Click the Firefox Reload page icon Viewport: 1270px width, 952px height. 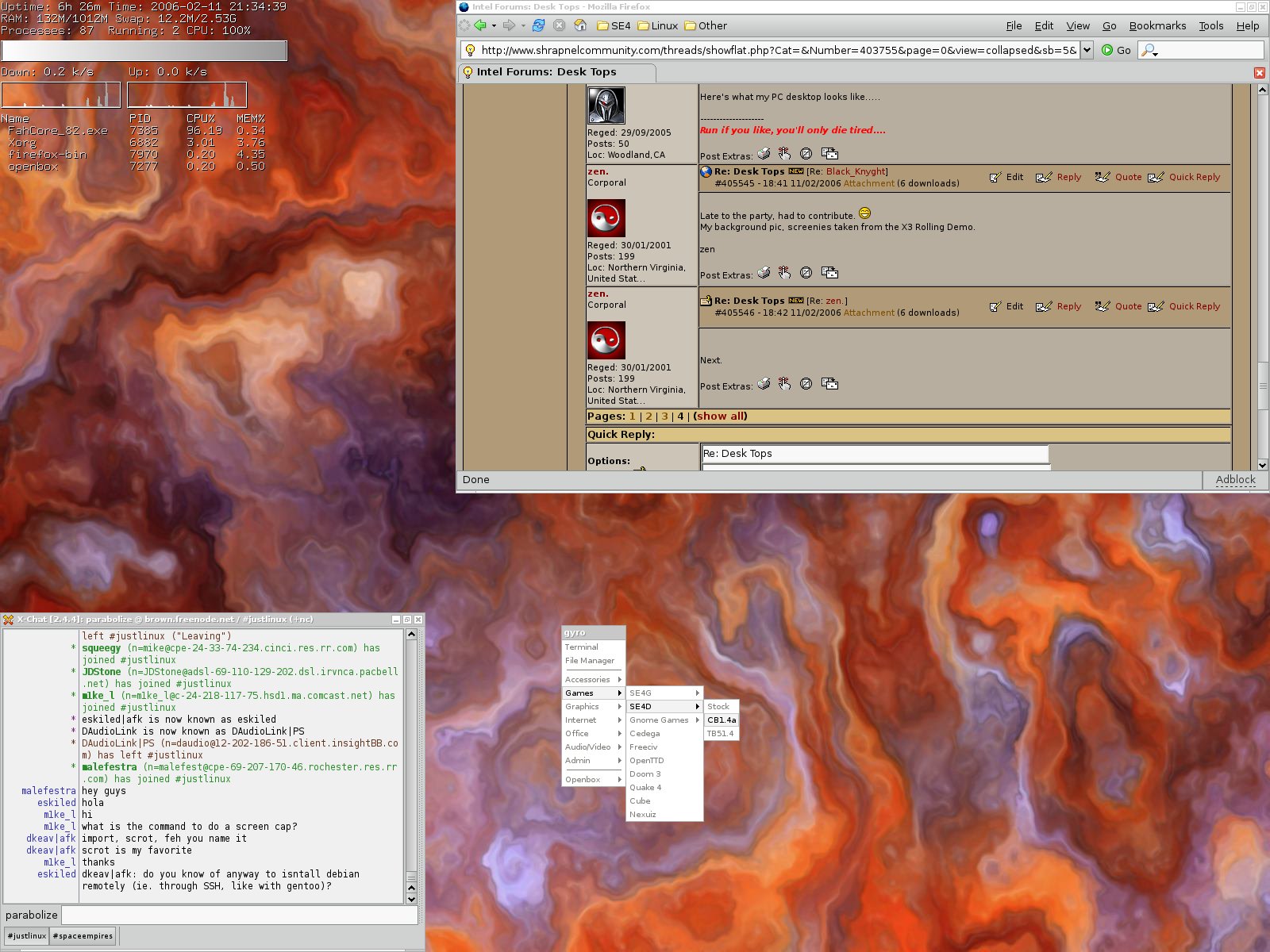click(x=538, y=25)
